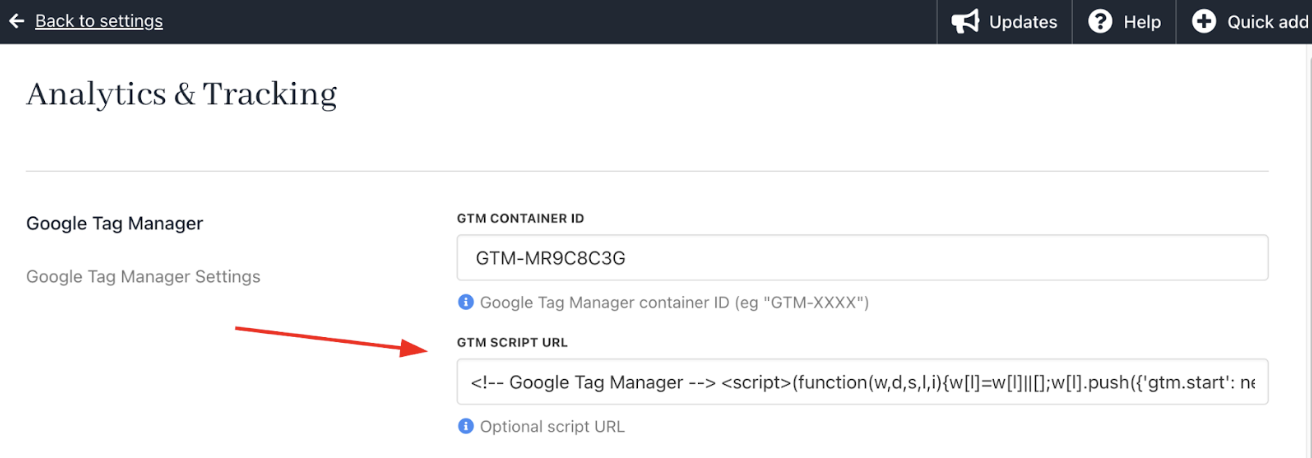
Task: Click the question mark Help icon
Action: 1100,22
